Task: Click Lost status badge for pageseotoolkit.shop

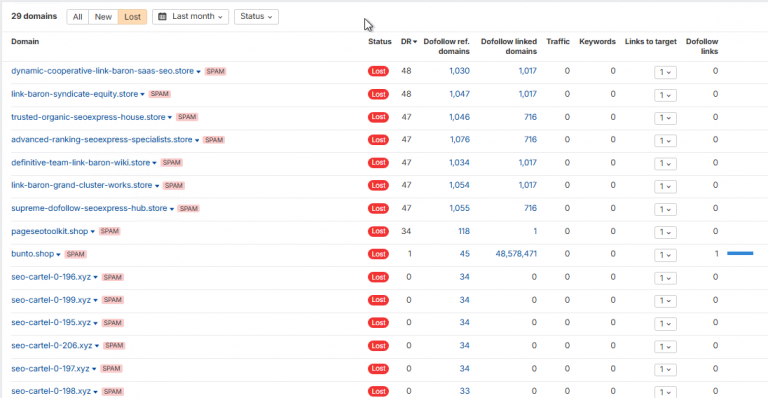Action: (x=378, y=231)
